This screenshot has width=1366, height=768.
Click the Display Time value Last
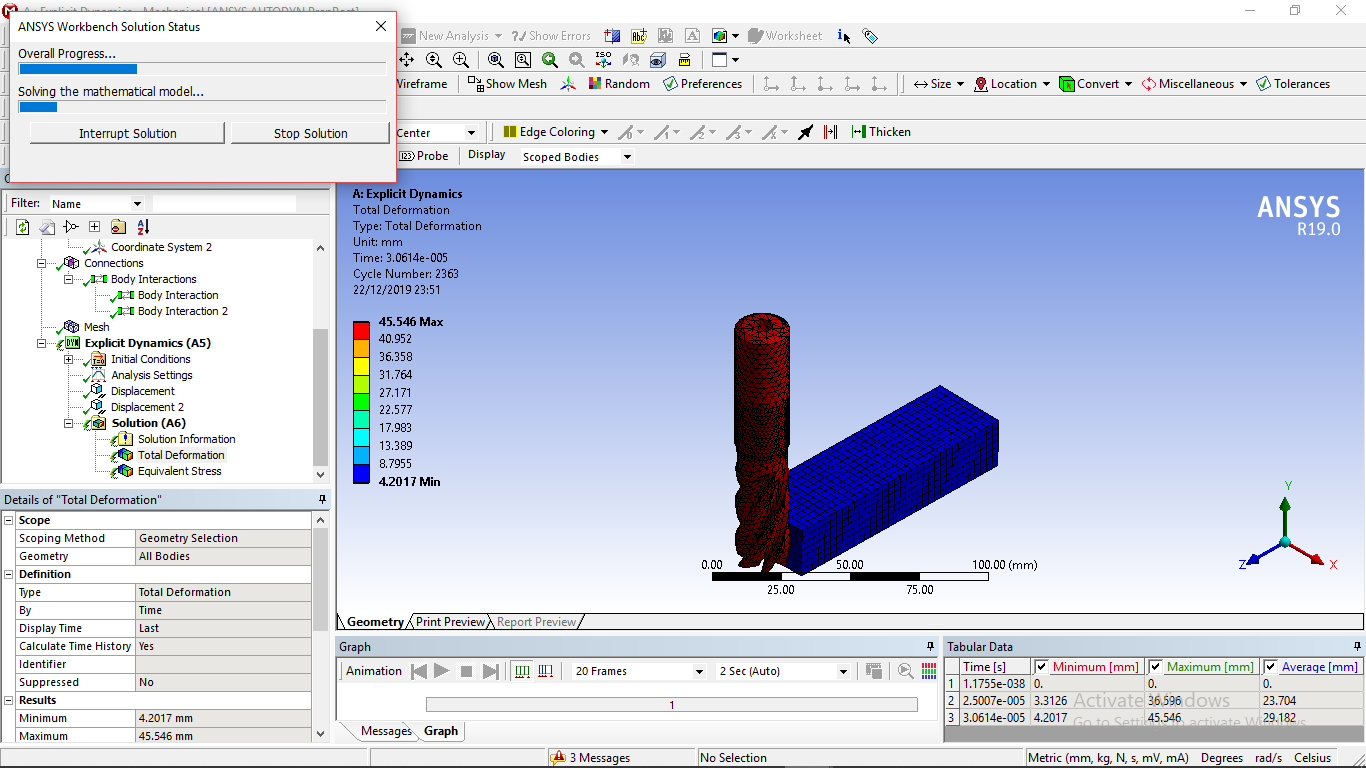pyautogui.click(x=224, y=628)
